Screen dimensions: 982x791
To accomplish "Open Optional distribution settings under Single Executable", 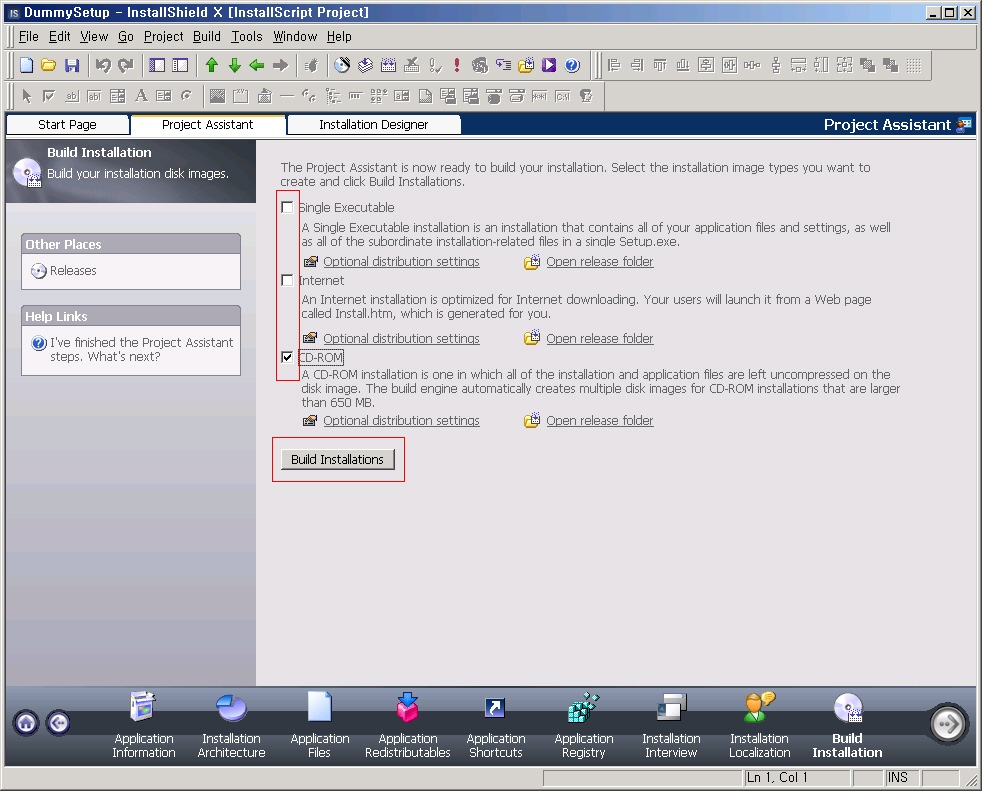I will coord(401,261).
